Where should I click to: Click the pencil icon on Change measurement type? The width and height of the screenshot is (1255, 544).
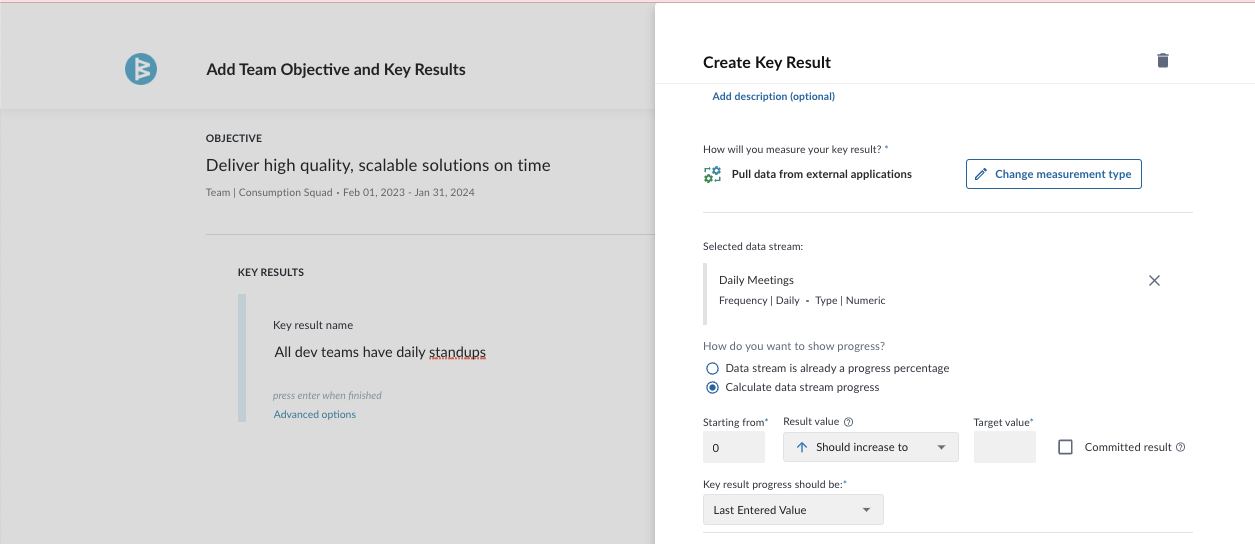981,174
